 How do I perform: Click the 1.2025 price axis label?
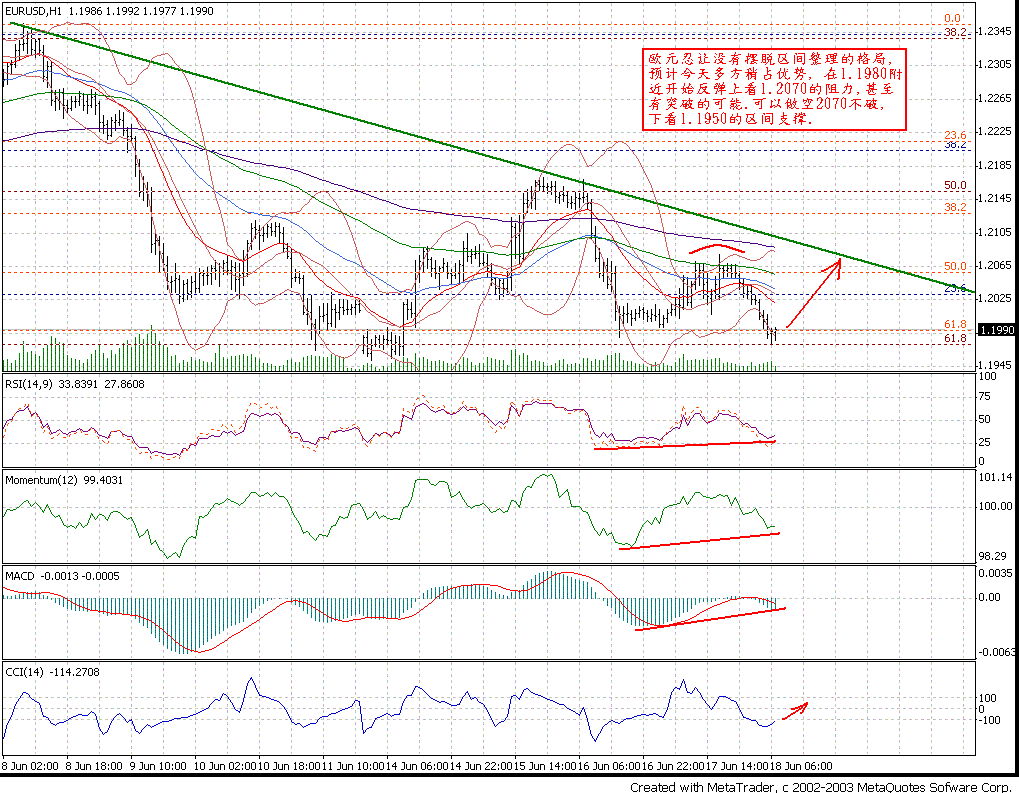click(996, 298)
